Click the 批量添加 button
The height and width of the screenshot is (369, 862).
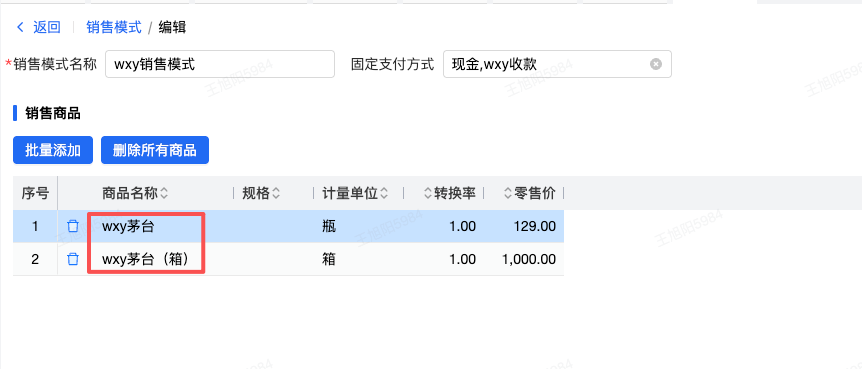click(53, 150)
